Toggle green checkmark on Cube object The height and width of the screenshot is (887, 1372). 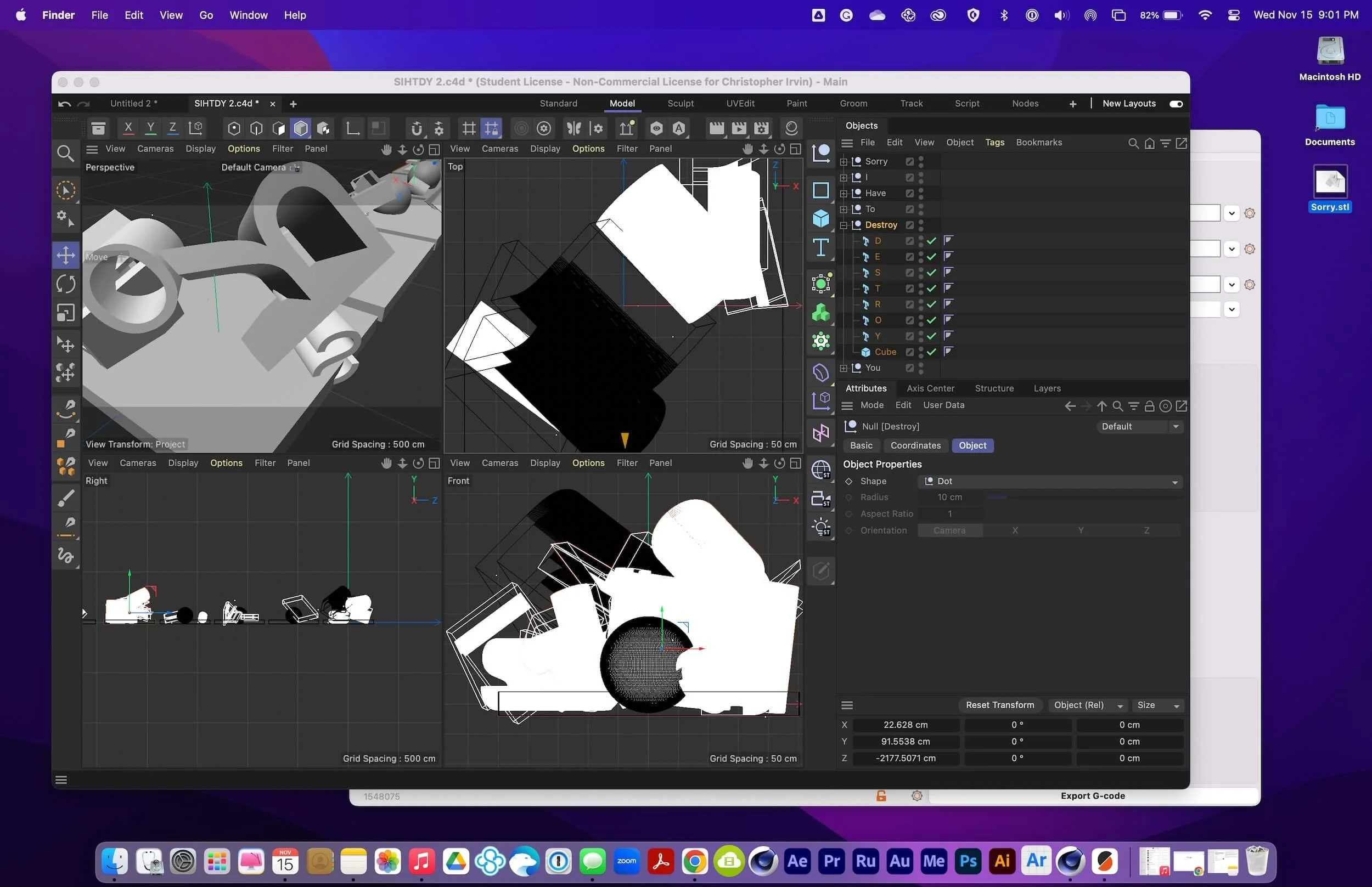coord(931,352)
